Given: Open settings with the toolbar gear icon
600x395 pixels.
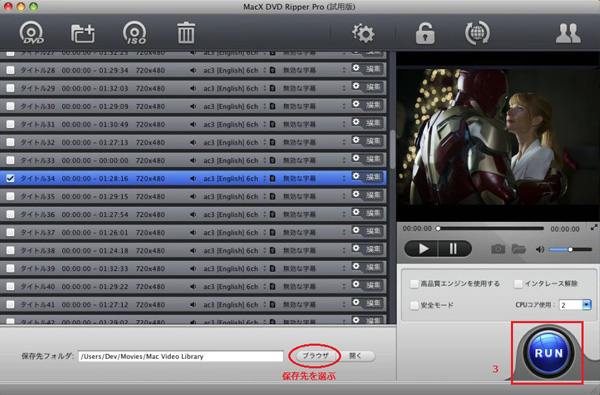Looking at the screenshot, I should (363, 33).
